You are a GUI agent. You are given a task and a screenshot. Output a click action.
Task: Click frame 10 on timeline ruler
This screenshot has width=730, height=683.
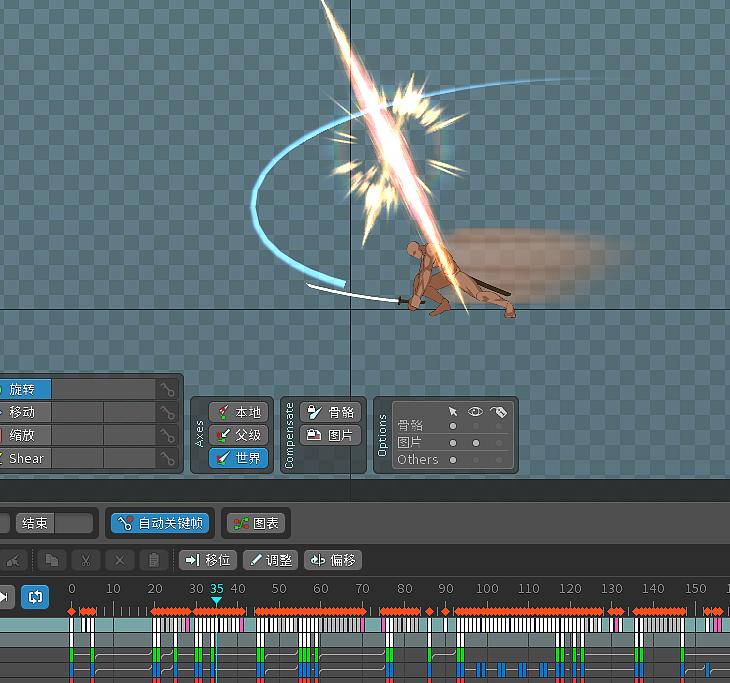pyautogui.click(x=113, y=589)
